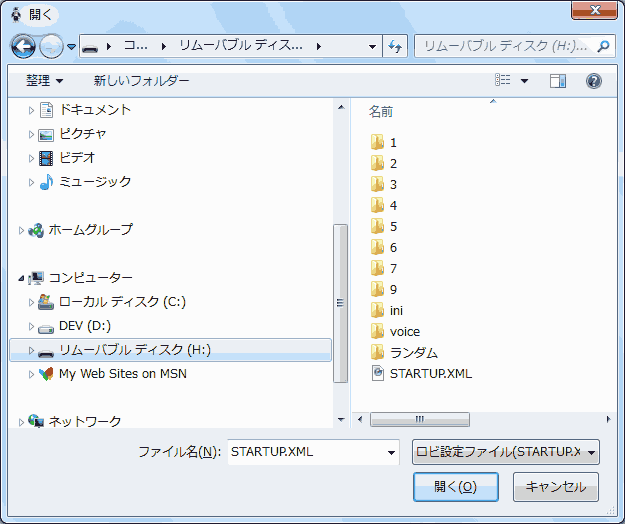The height and width of the screenshot is (524, 625).
Task: Select the voice folder icon
Action: (x=377, y=332)
